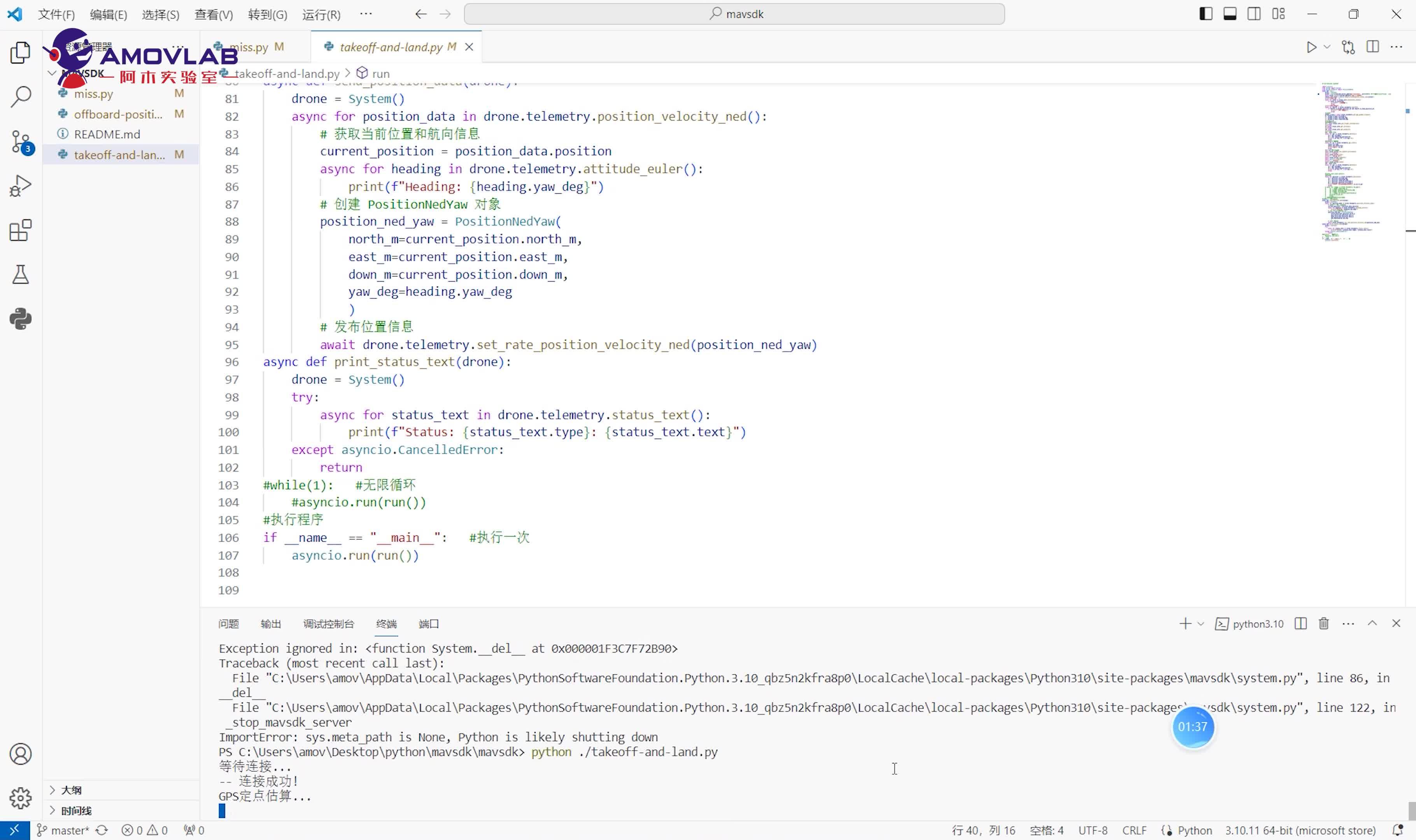The image size is (1416, 840).
Task: Toggle the secondary sidebar layout button
Action: point(1253,14)
